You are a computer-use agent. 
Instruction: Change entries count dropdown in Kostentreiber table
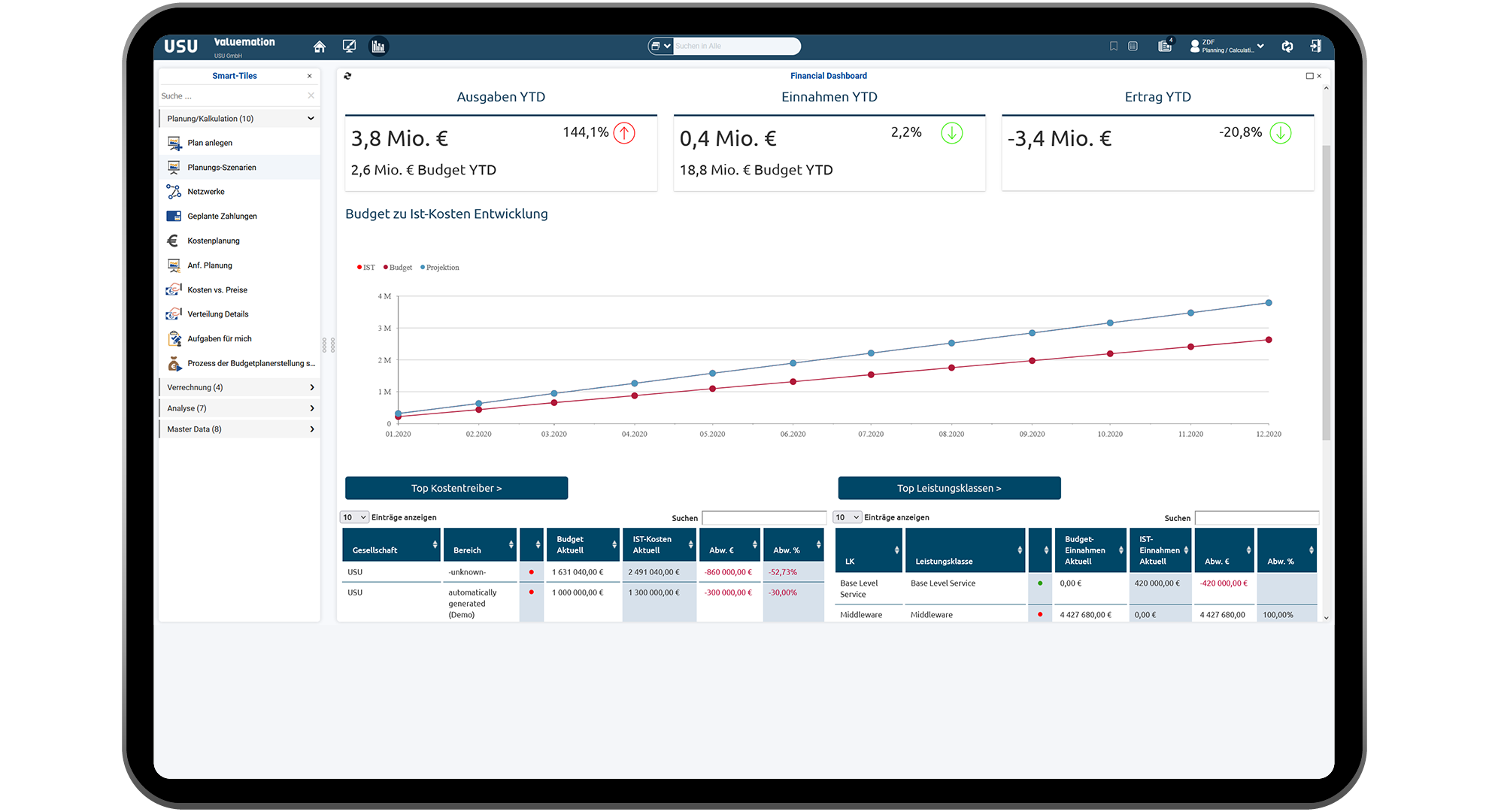point(354,517)
